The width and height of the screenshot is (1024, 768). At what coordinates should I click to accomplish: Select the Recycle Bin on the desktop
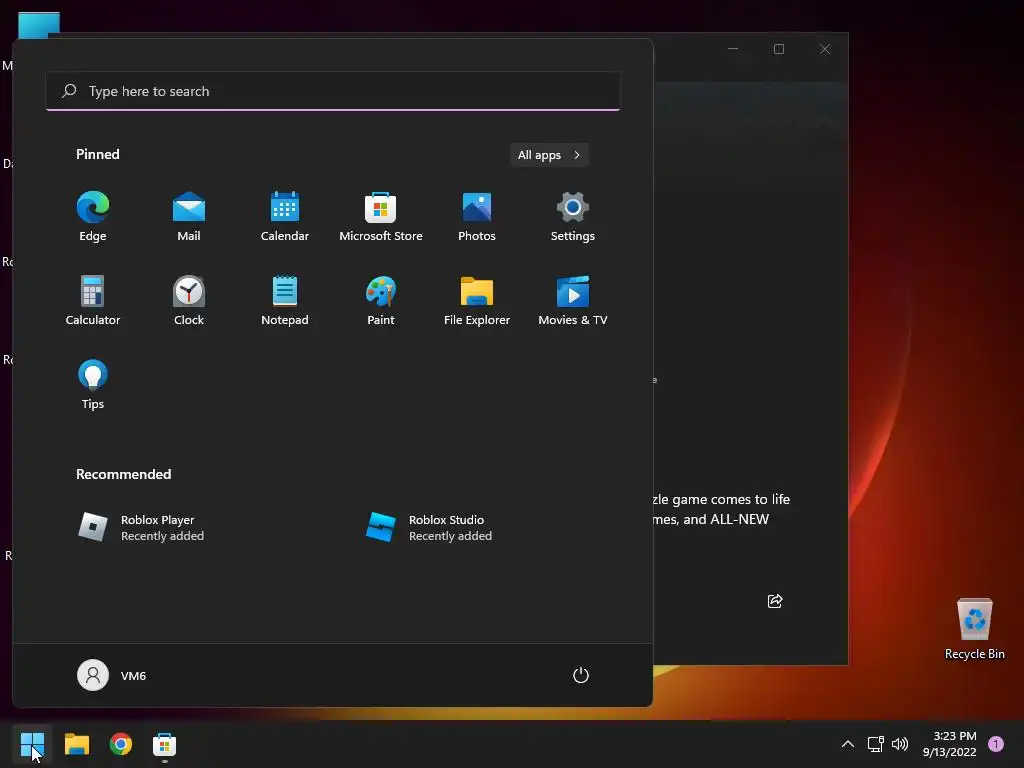[x=974, y=629]
